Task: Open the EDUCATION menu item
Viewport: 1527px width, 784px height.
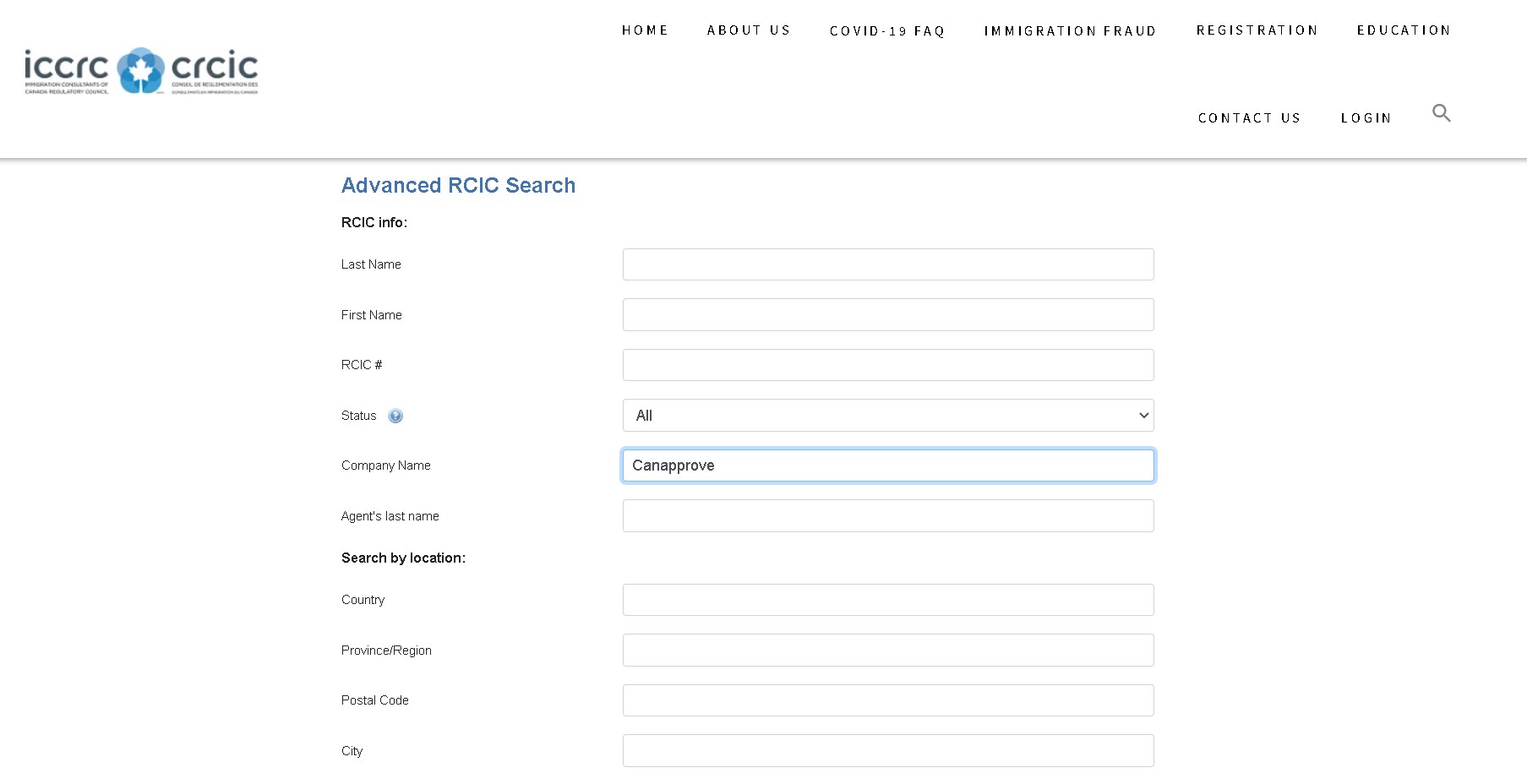Action: (1404, 30)
